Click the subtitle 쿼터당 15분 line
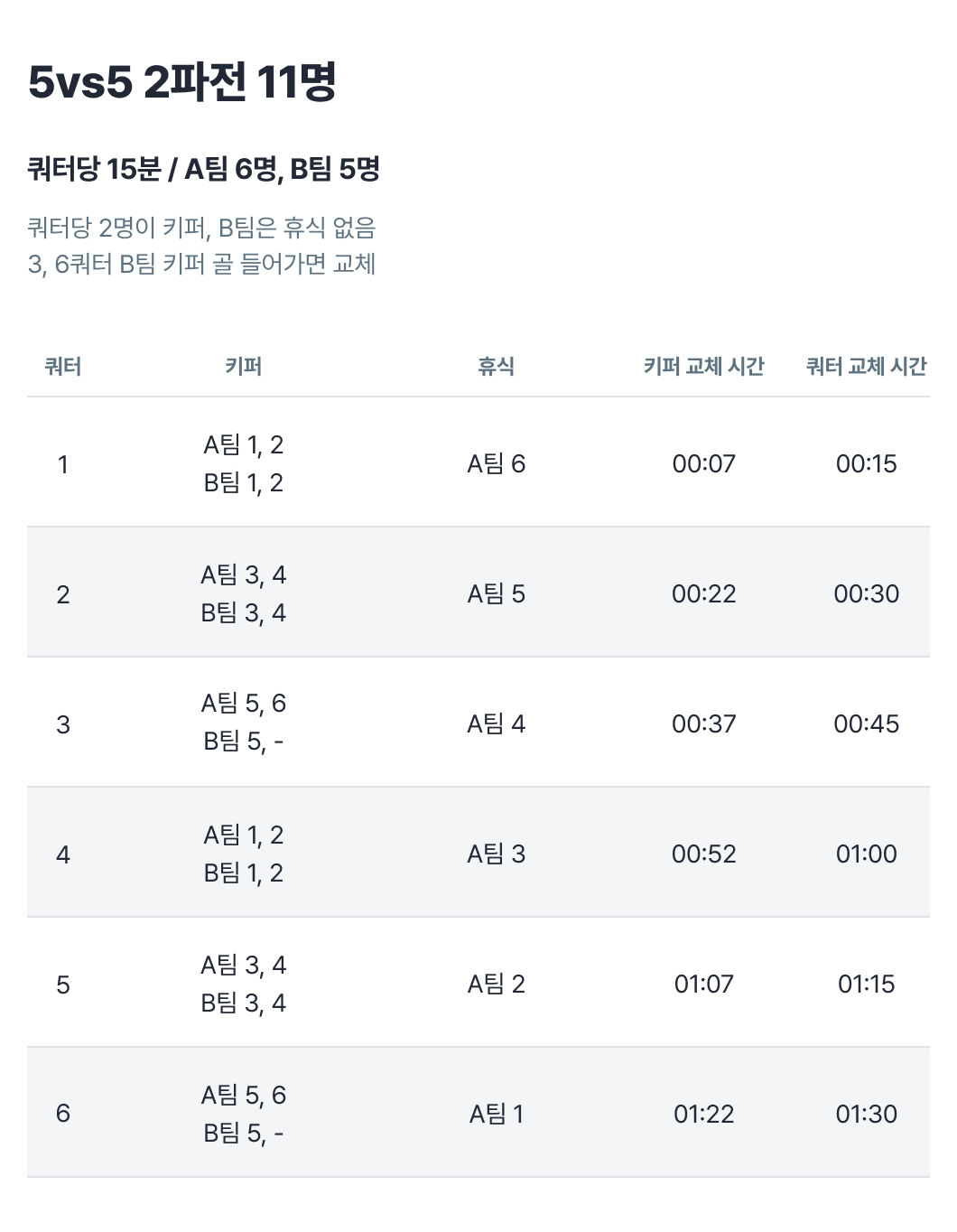This screenshot has width=957, height=1232. pos(204,169)
